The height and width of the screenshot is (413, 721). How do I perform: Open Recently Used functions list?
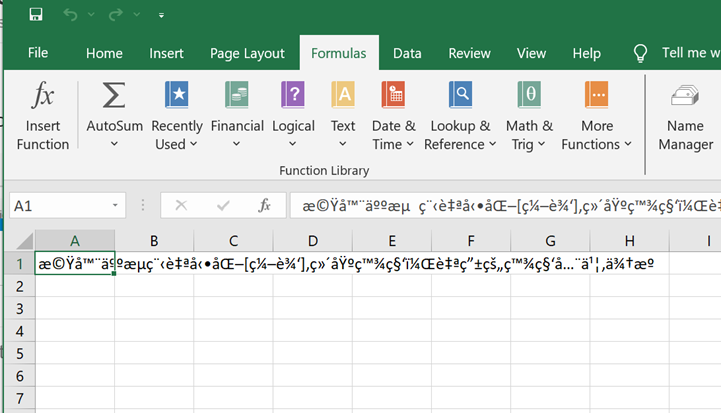177,97
